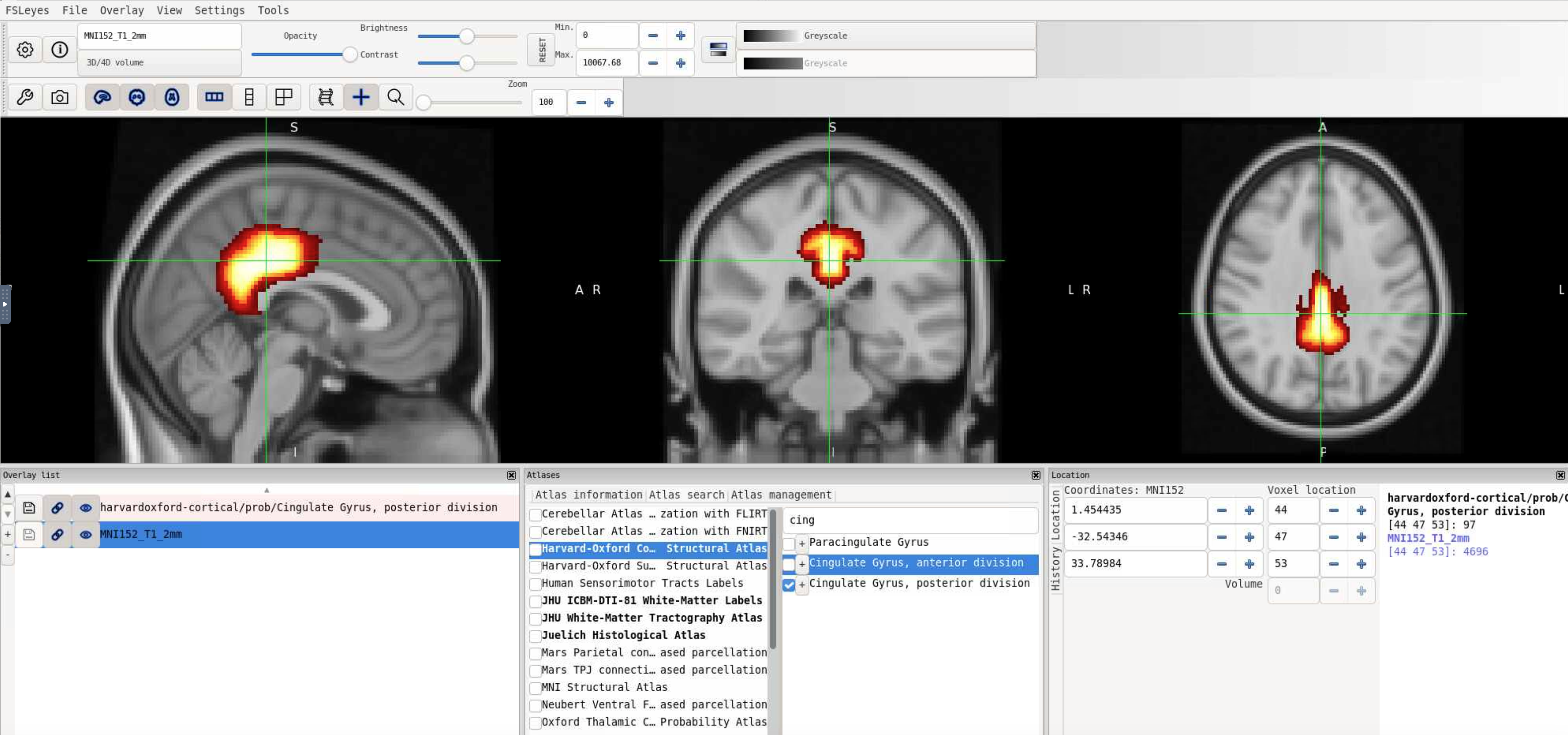Screen dimensions: 1568x735
Task: Hide the harvardoxford Cingulate posterior overlay
Action: coord(86,507)
